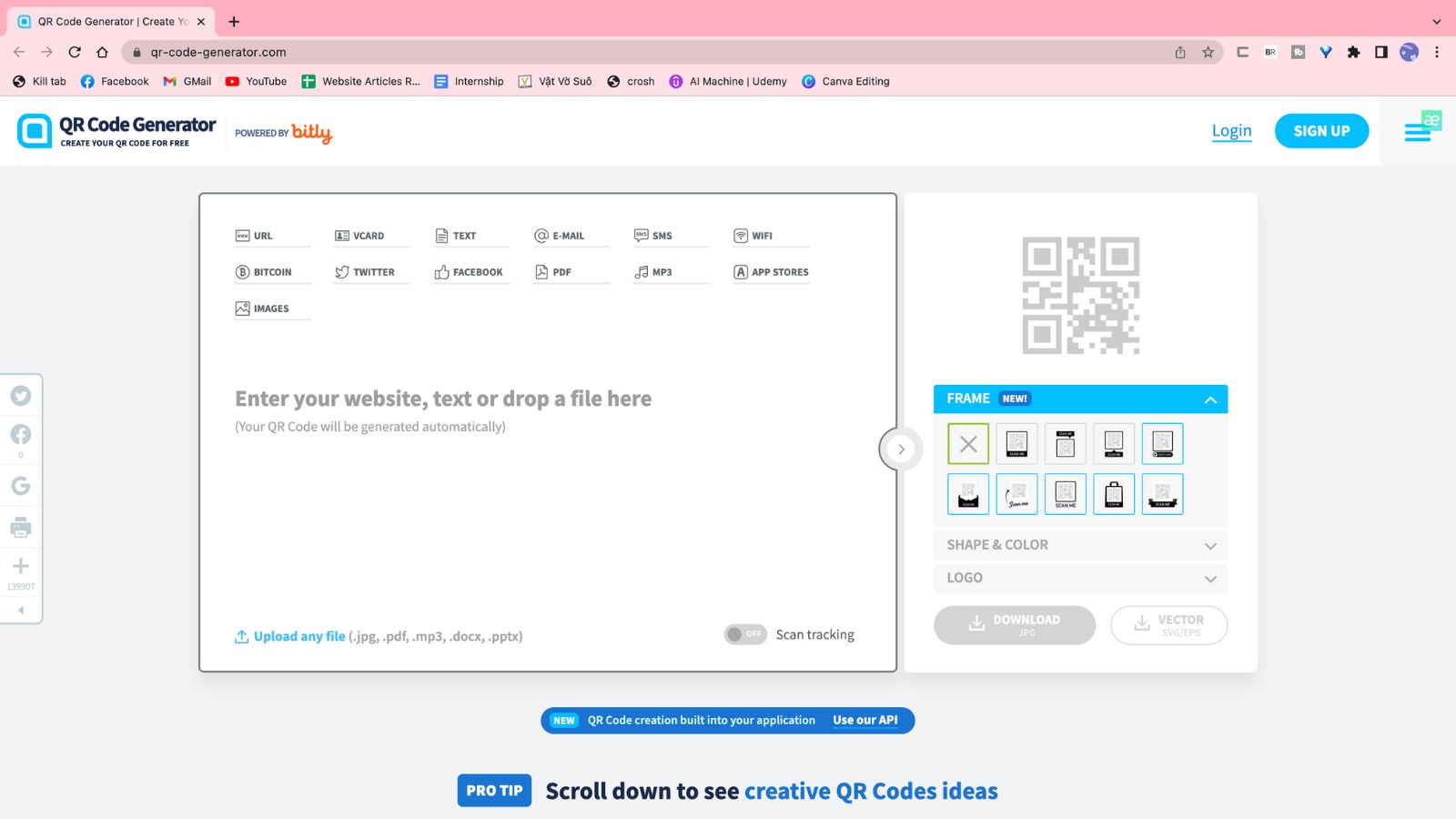
Task: Choose the envelope-style frame
Action: click(x=968, y=494)
